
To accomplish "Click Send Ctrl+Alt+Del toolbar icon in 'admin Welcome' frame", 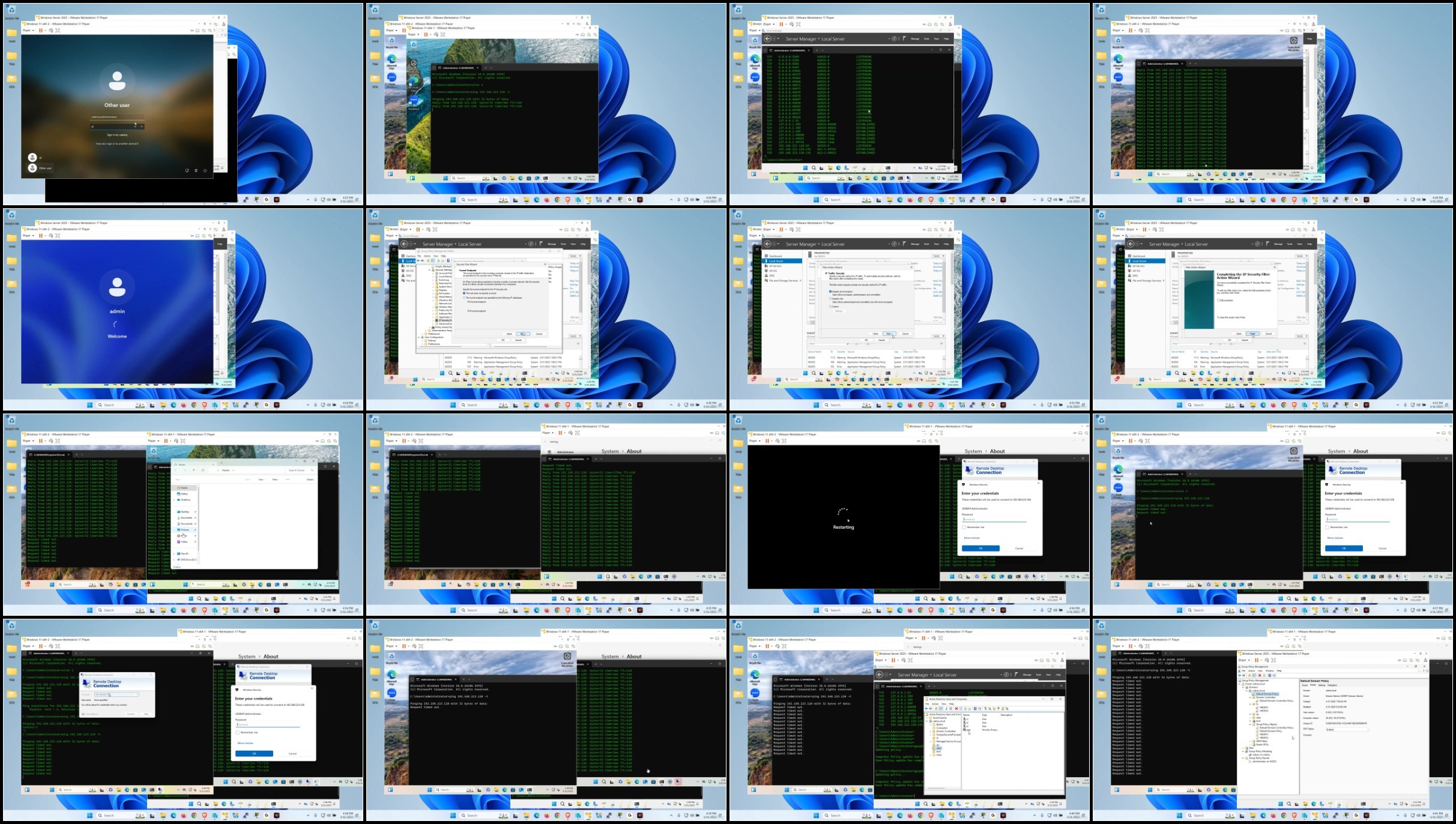I will pos(50,235).
